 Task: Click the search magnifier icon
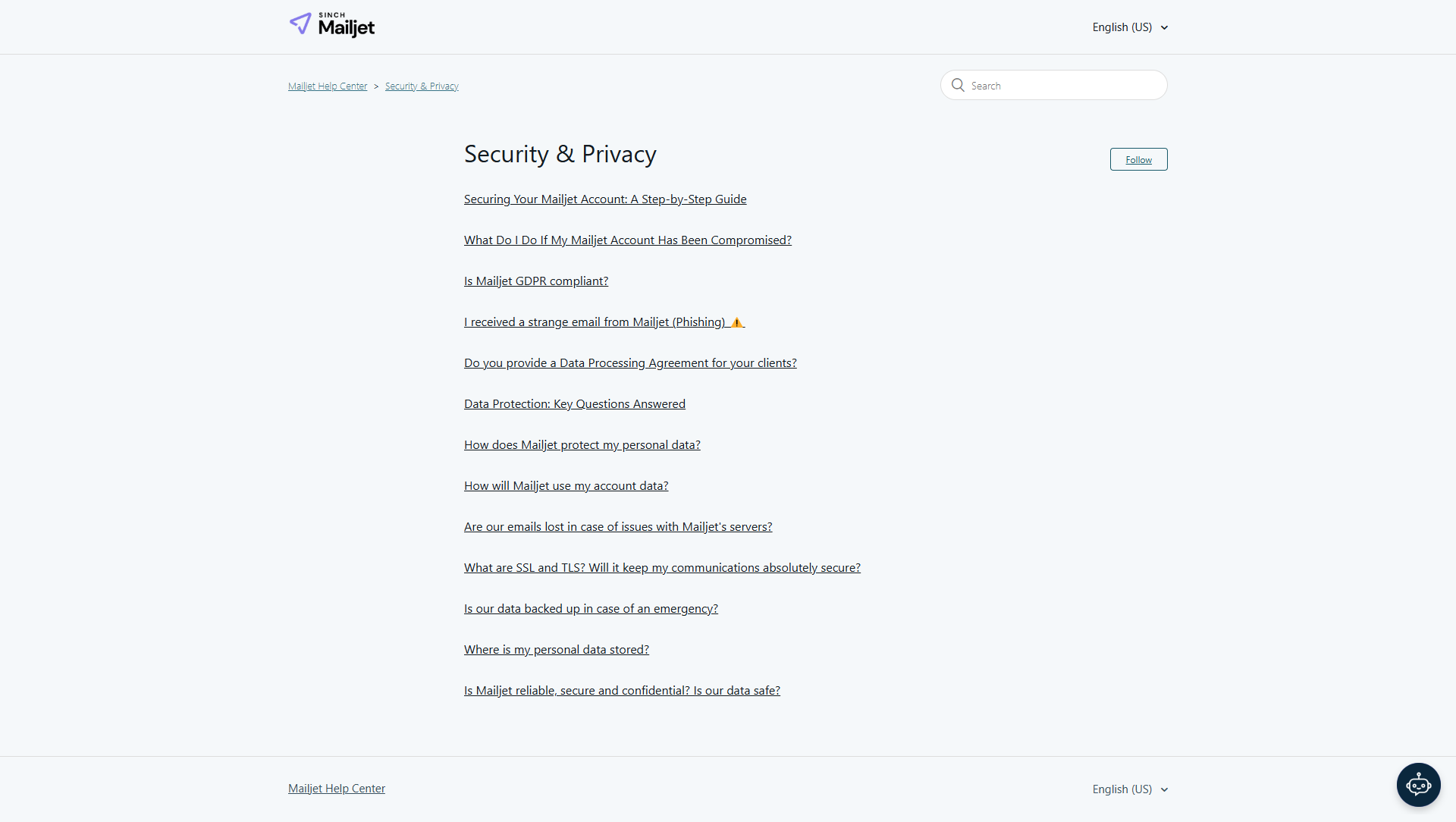(958, 86)
